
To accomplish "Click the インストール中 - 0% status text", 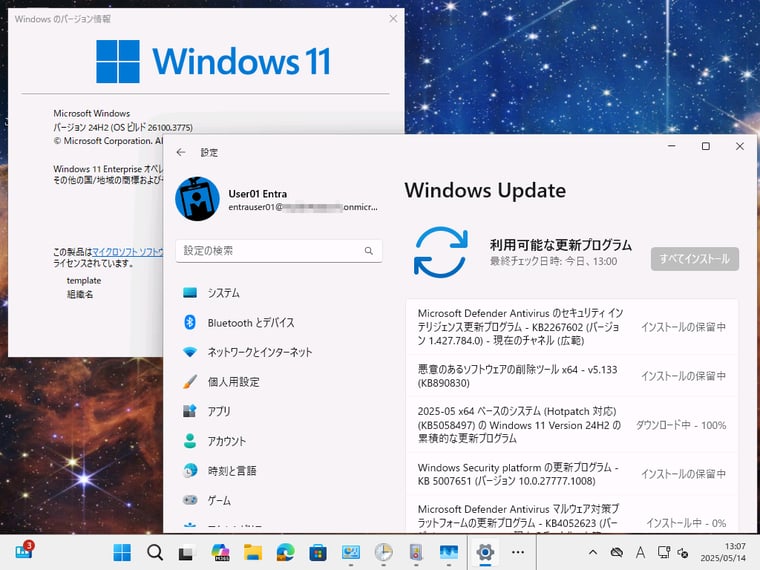I will pos(686,523).
